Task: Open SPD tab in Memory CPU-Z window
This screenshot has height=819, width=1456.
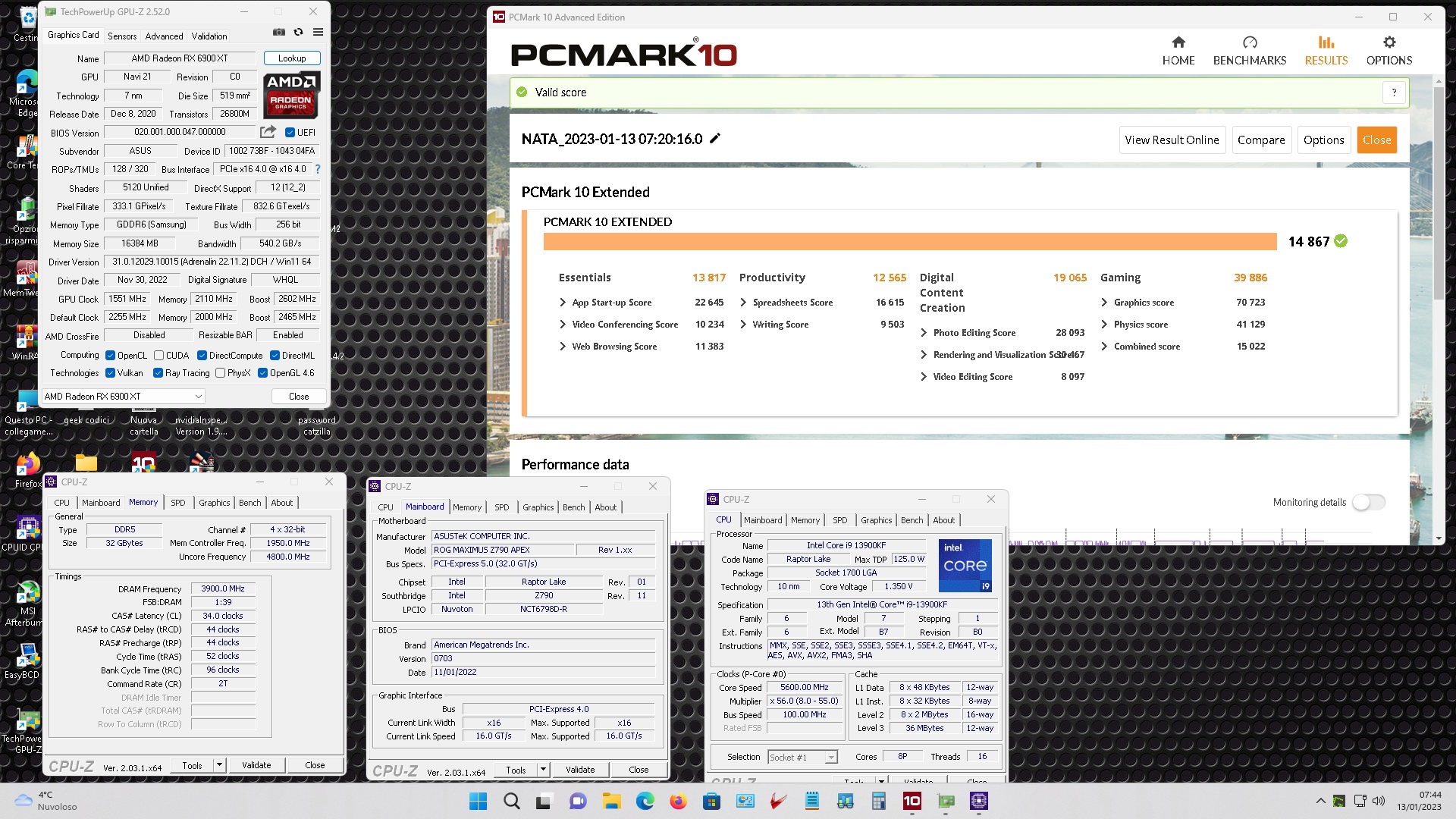Action: pyautogui.click(x=177, y=502)
